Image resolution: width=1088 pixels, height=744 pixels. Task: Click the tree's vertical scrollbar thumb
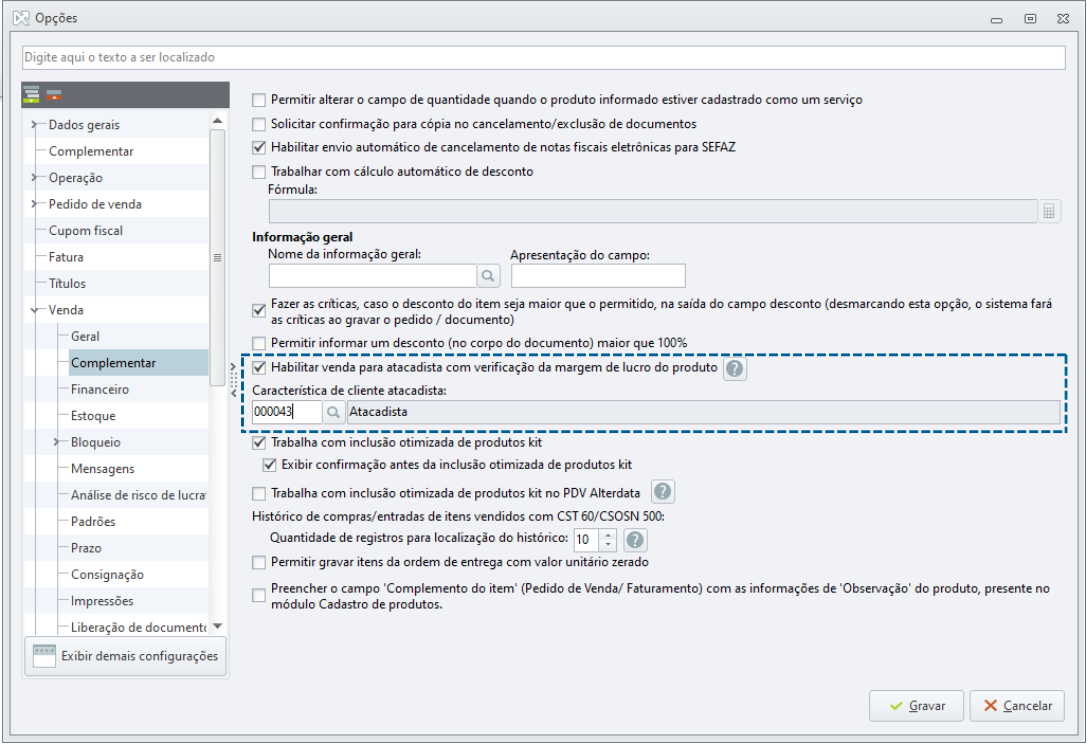tap(217, 257)
